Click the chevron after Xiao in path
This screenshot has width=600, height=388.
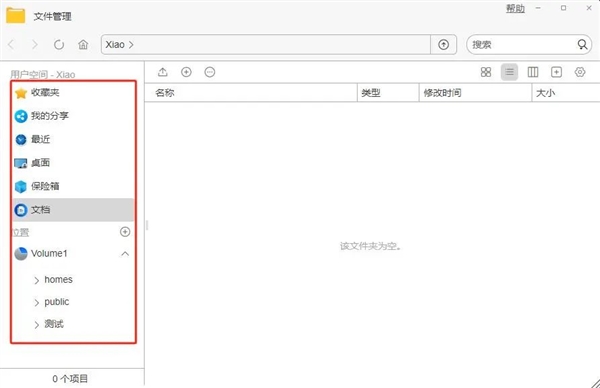point(131,45)
